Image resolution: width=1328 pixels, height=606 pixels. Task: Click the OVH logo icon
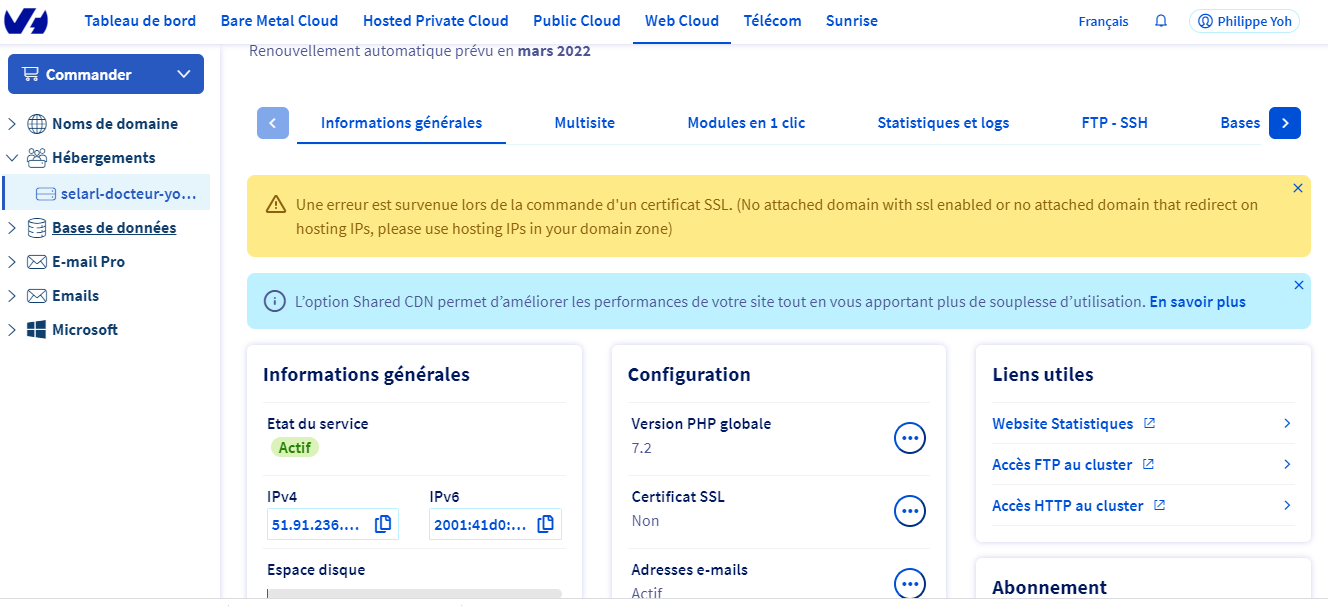click(32, 21)
